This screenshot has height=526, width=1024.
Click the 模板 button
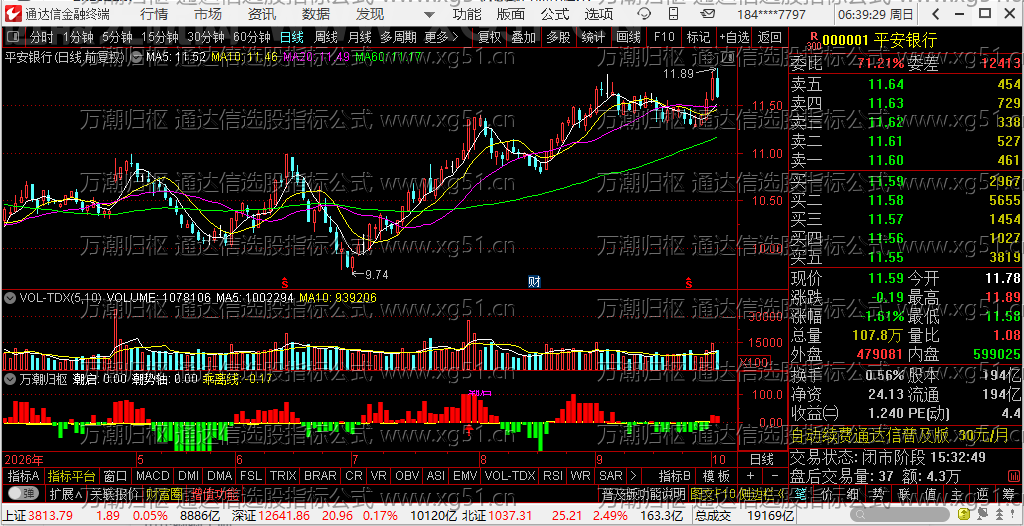tap(716, 476)
